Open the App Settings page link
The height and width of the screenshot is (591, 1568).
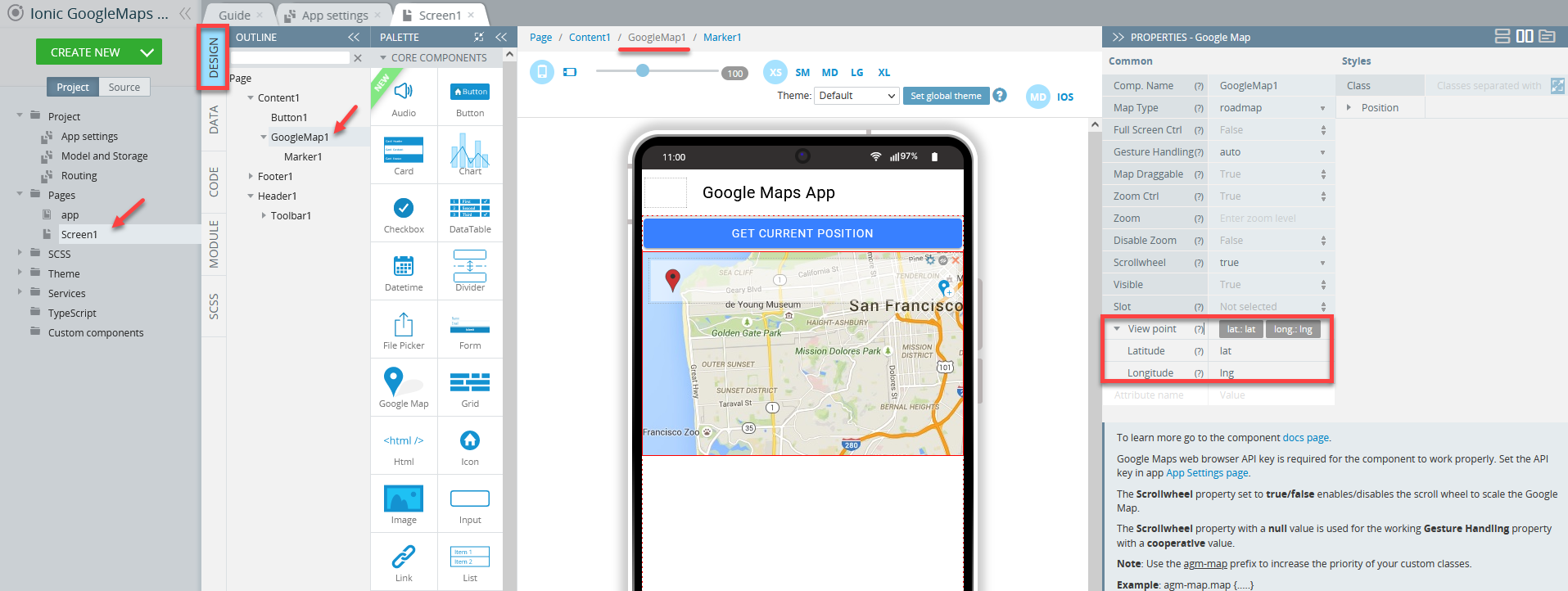(x=1207, y=473)
